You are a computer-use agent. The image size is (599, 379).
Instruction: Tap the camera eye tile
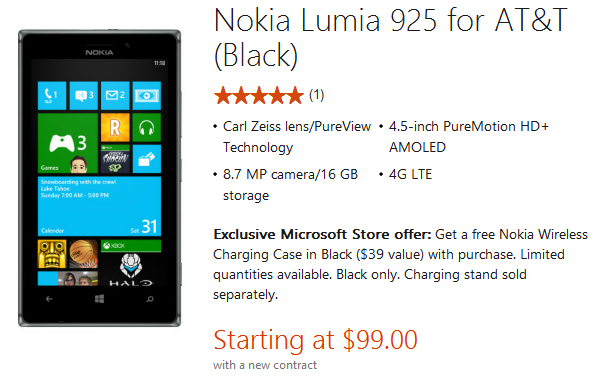tap(147, 96)
